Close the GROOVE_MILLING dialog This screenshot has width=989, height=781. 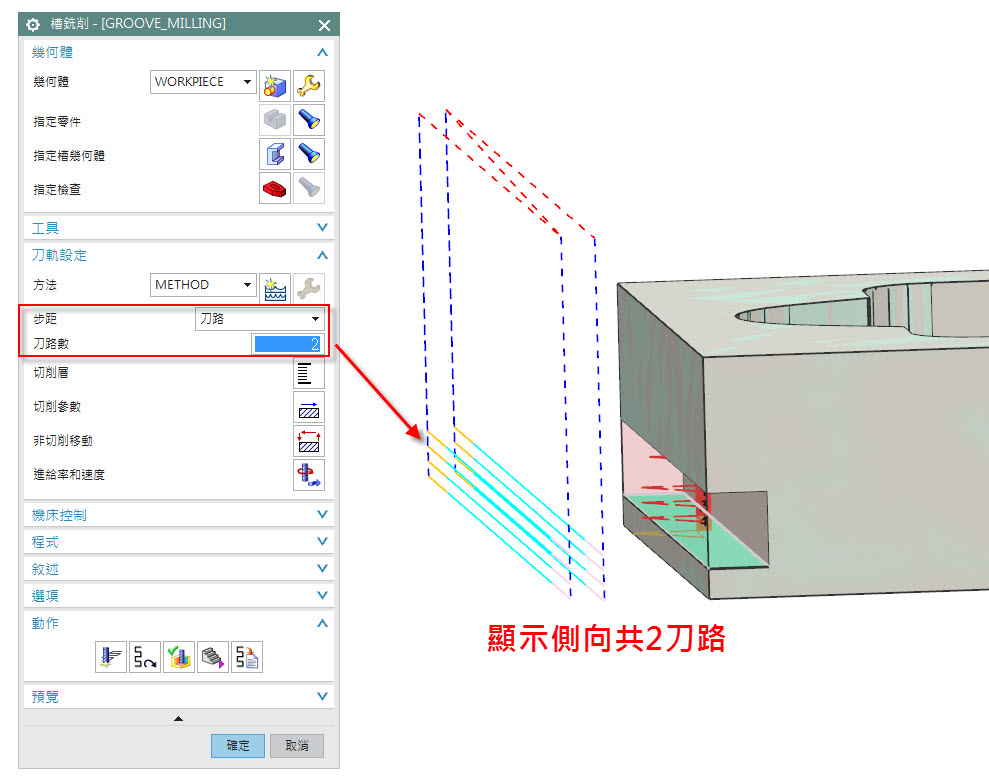[x=324, y=25]
